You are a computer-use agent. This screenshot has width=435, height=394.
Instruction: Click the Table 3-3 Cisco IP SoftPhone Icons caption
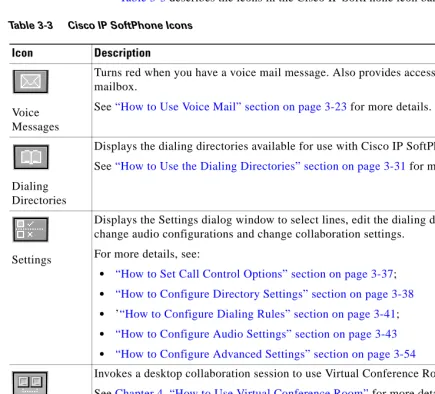click(x=100, y=25)
